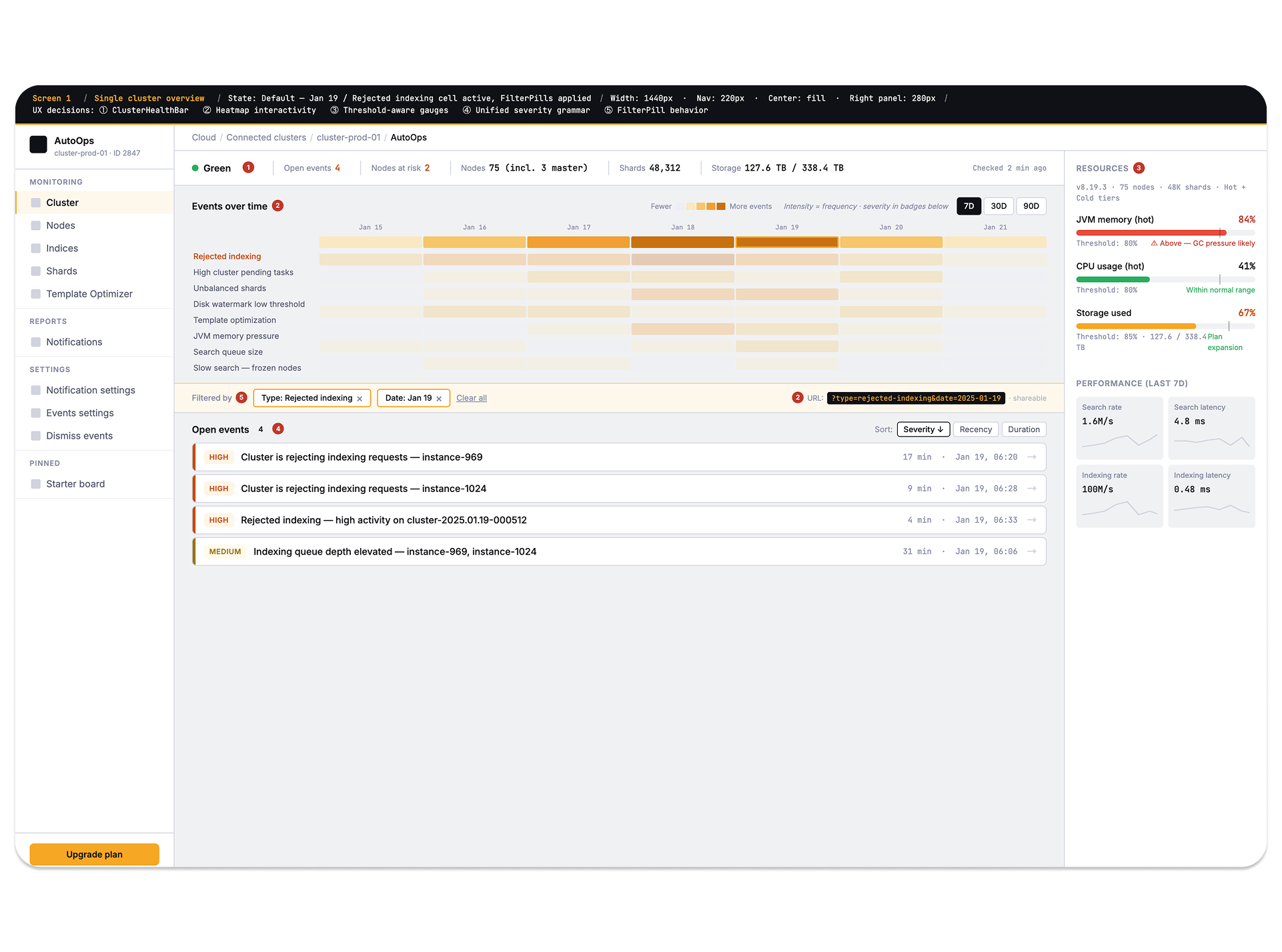Image resolution: width=1282 pixels, height=952 pixels.
Task: Open the Severity sort dropdown
Action: 923,429
